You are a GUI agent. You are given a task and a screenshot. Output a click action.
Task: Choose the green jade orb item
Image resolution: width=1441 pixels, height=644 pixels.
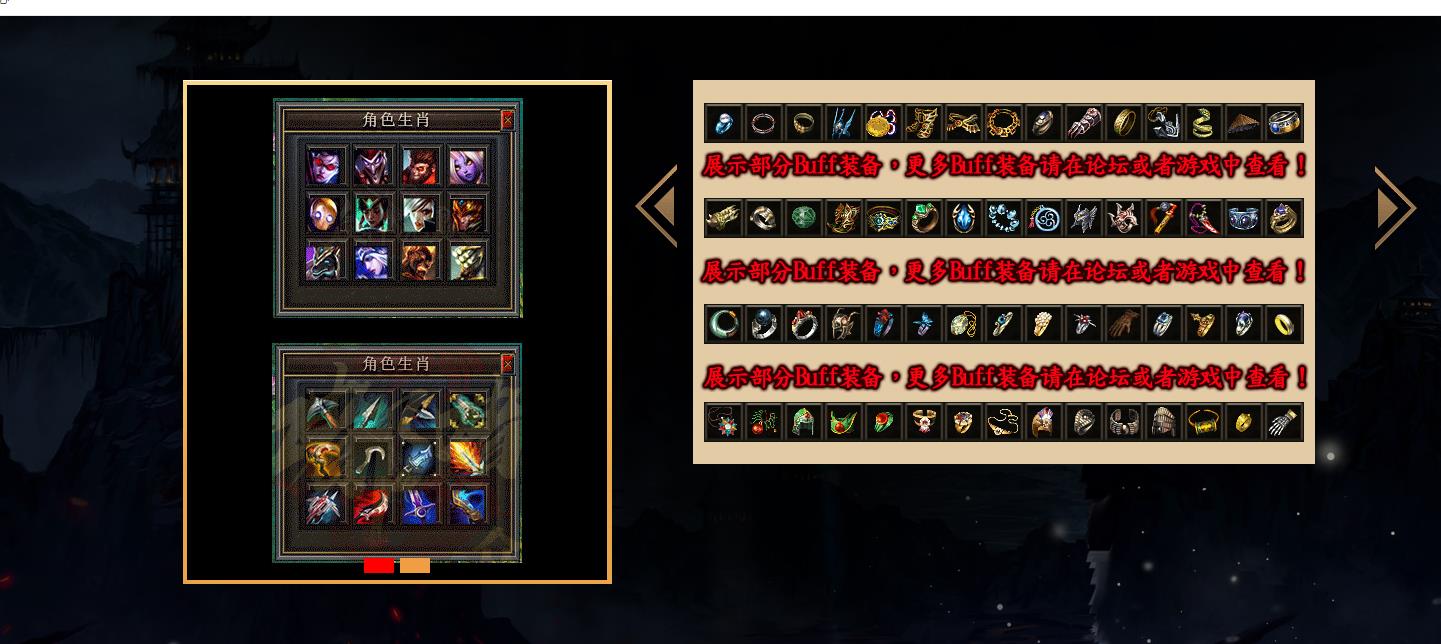803,218
